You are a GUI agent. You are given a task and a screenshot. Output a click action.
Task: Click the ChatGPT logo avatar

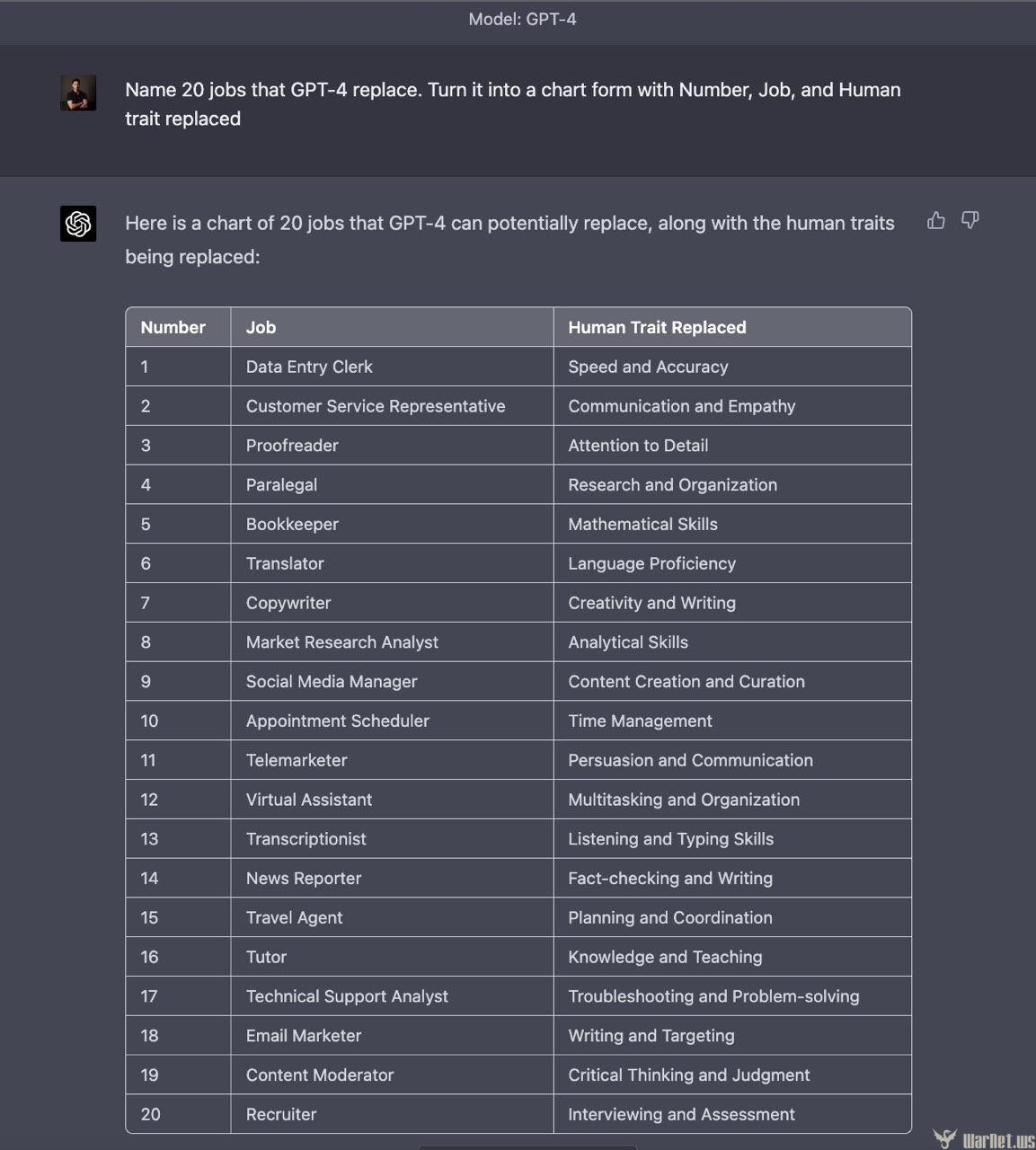(78, 224)
